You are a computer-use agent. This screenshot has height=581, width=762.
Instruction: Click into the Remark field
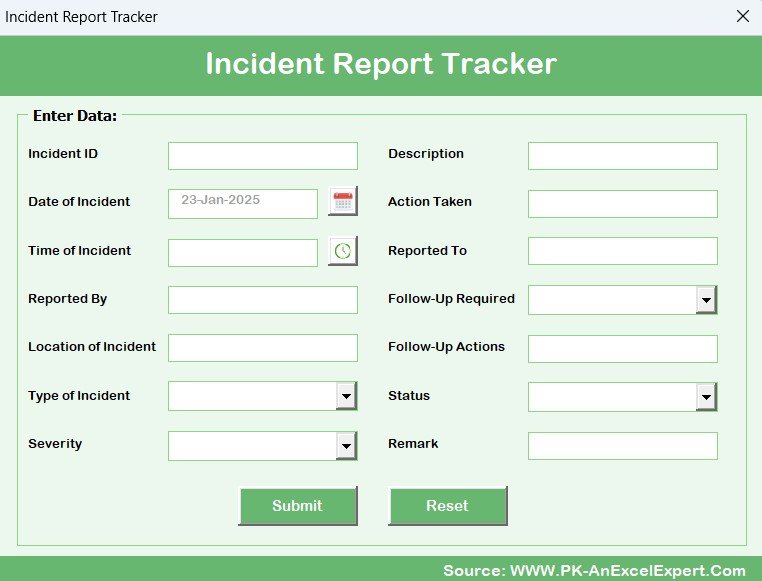click(x=623, y=446)
